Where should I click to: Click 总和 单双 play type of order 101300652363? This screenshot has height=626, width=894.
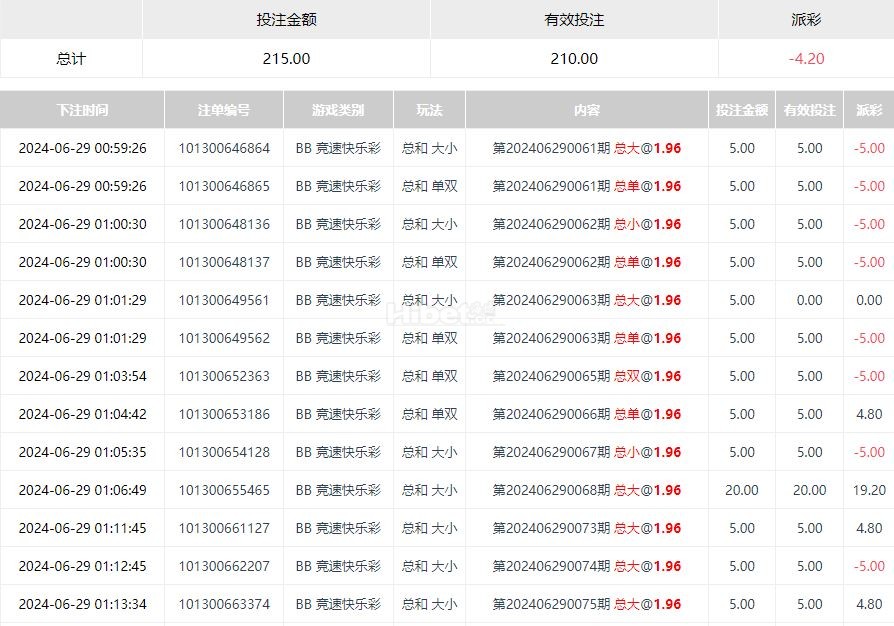coord(429,376)
